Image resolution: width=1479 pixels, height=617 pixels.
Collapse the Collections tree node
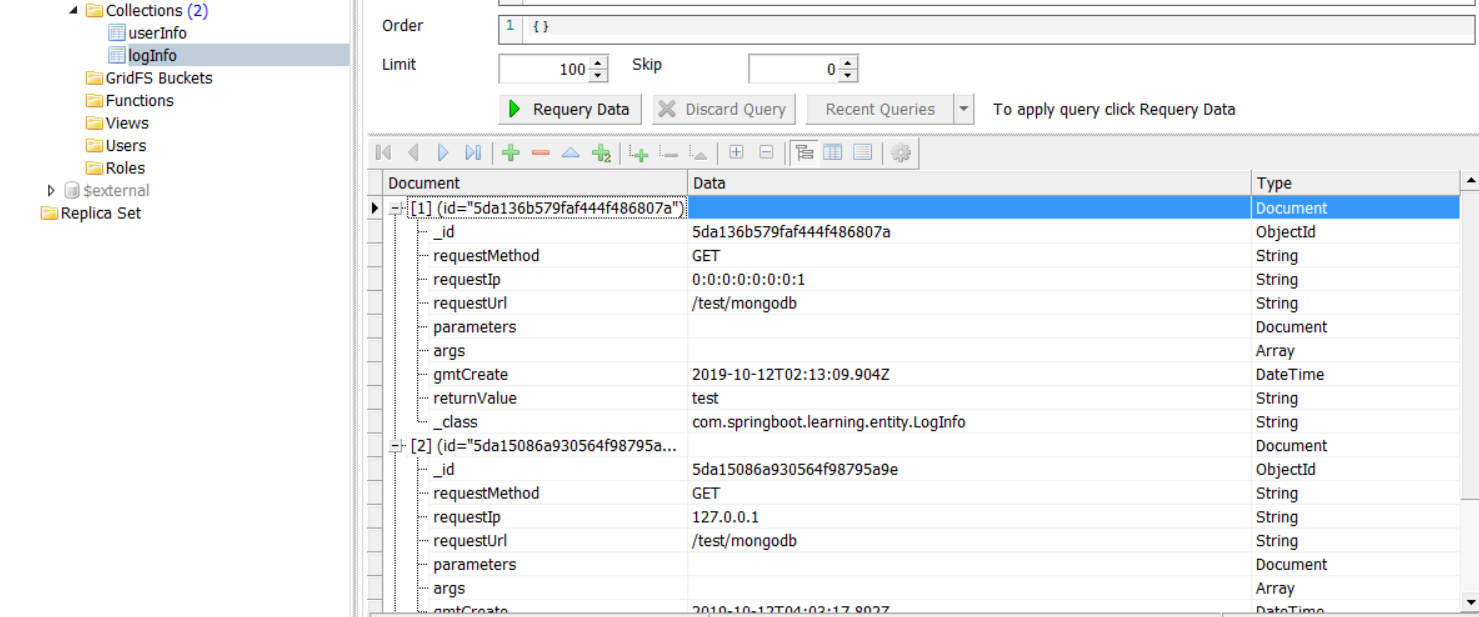coord(74,10)
